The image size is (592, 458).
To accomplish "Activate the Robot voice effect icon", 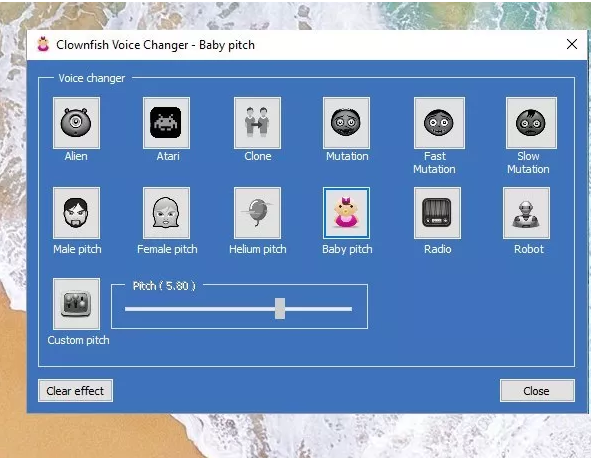I will click(526, 213).
